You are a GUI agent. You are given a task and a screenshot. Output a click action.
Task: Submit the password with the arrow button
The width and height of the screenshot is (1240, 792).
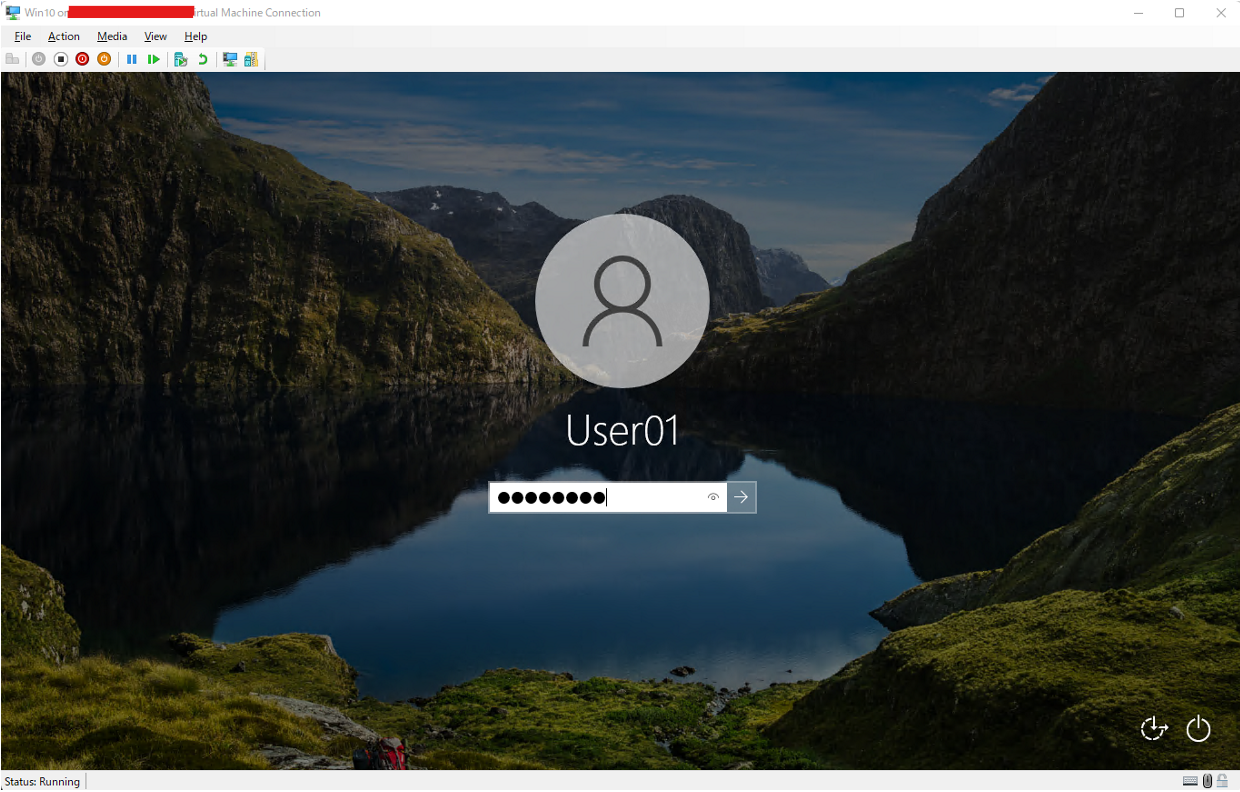click(x=741, y=497)
